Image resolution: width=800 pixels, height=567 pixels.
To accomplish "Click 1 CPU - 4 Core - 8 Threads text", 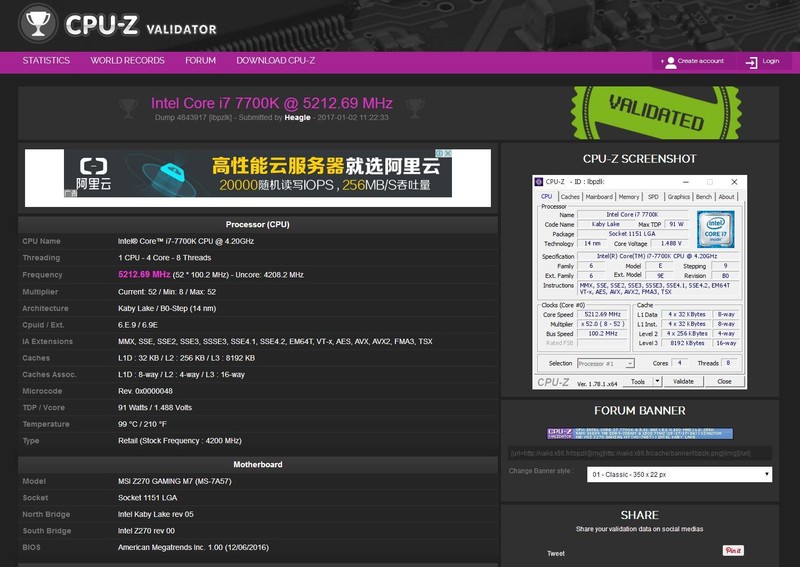I will (x=164, y=258).
